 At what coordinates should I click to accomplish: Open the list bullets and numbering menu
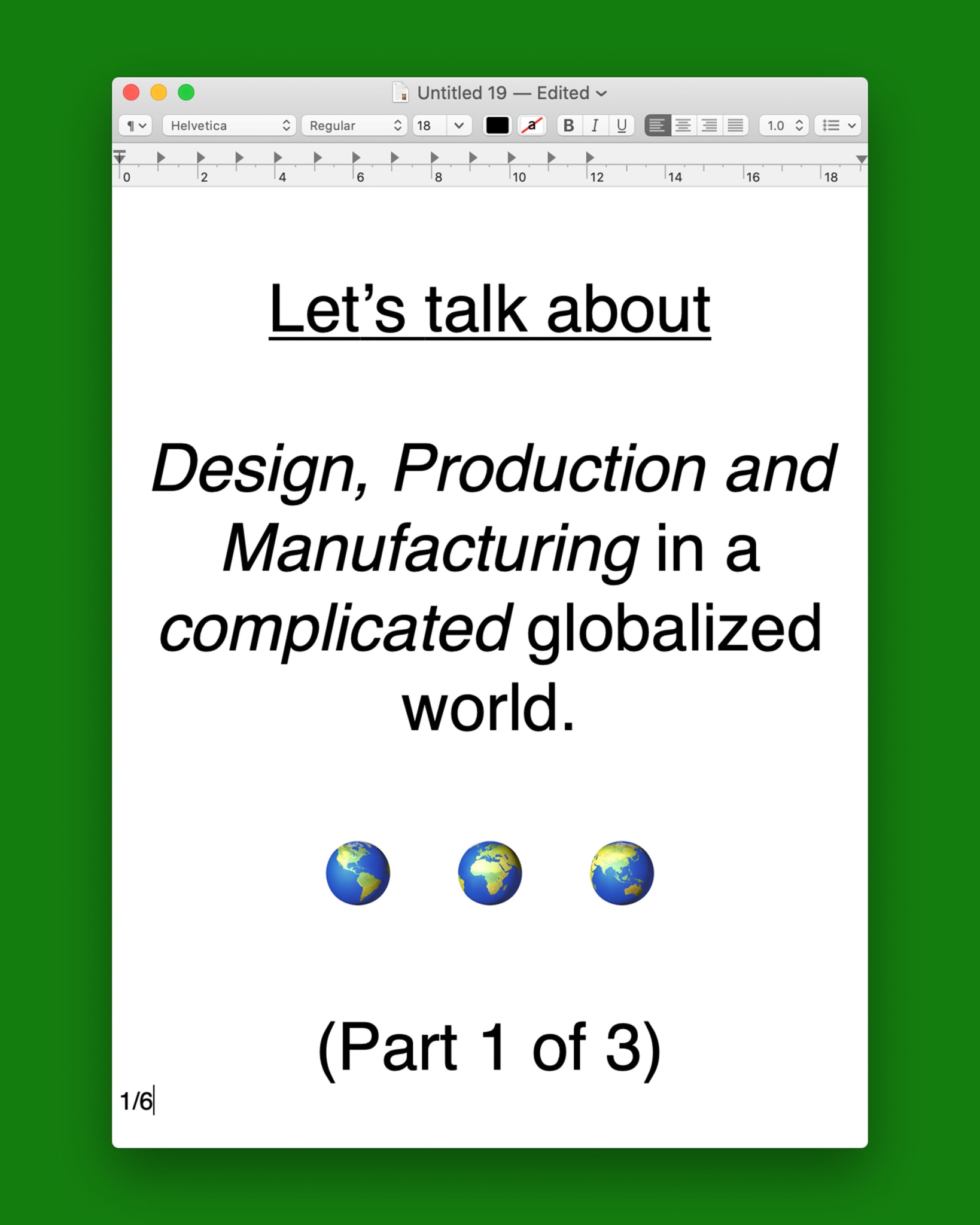pyautogui.click(x=838, y=126)
